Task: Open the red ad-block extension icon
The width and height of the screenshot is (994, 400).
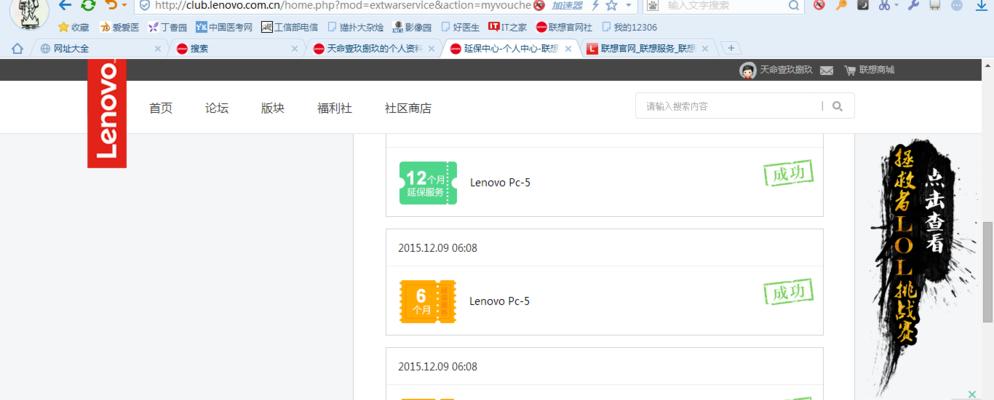Action: coord(820,4)
